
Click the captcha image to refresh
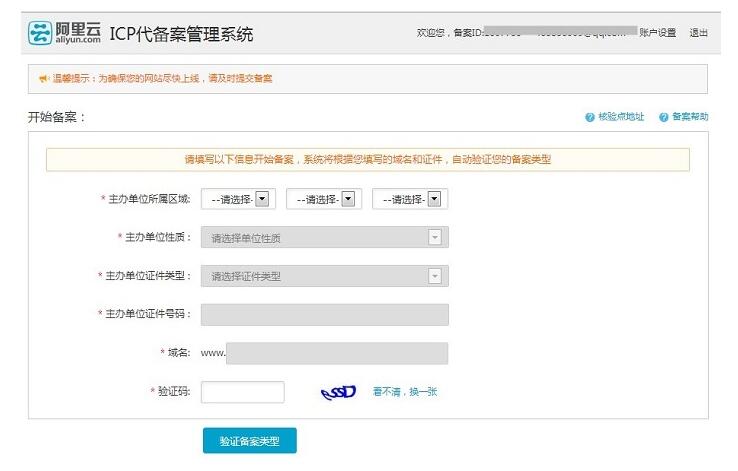[x=338, y=392]
